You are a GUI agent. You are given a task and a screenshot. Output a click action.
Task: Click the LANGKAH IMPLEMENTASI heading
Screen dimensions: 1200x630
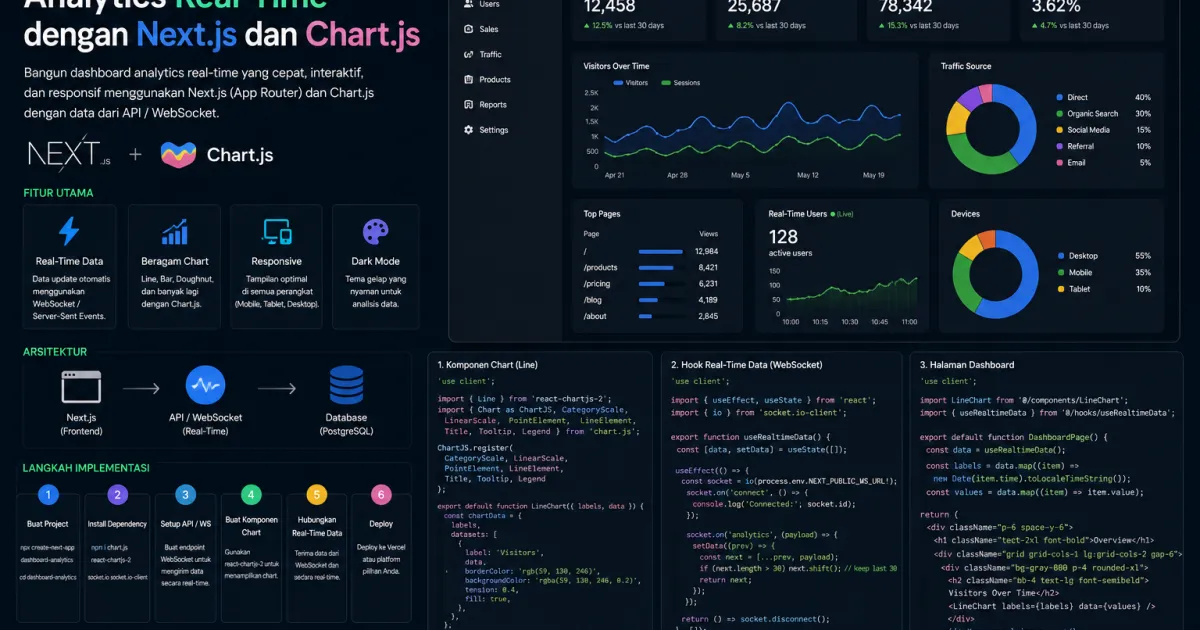86,468
